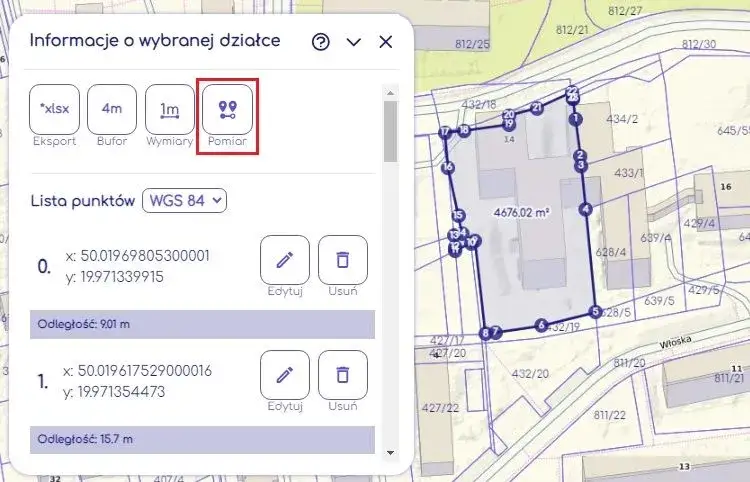Click the scrollbar down arrow

390,452
